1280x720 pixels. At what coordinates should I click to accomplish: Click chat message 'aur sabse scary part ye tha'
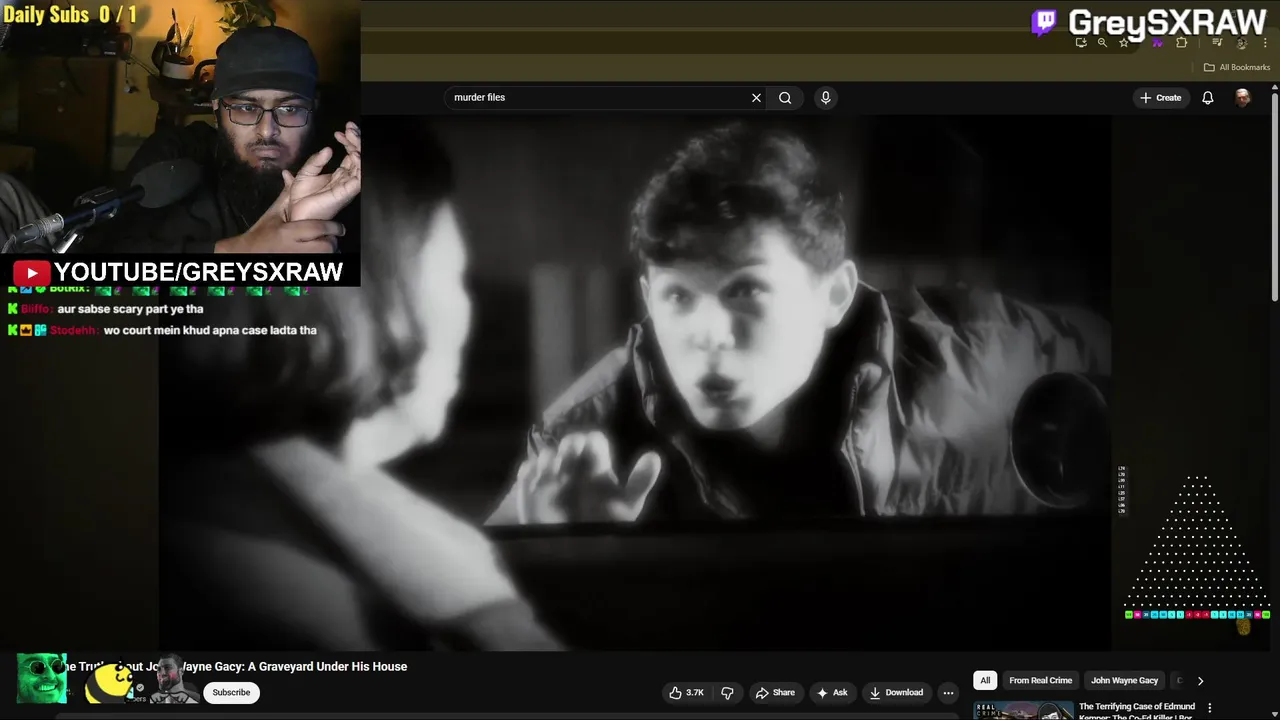(130, 309)
